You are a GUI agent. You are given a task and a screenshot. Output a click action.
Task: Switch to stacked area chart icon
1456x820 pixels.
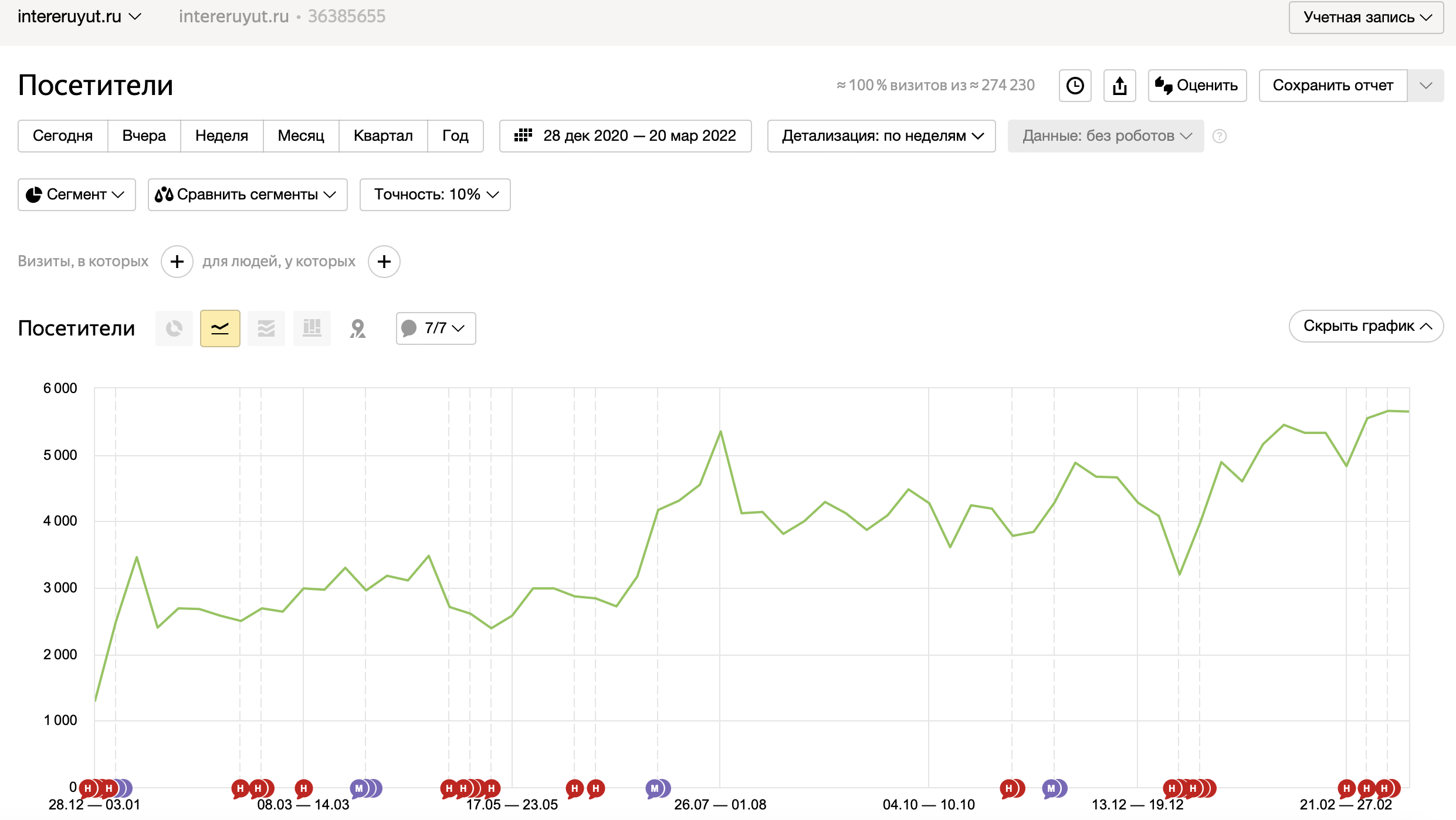tap(266, 328)
